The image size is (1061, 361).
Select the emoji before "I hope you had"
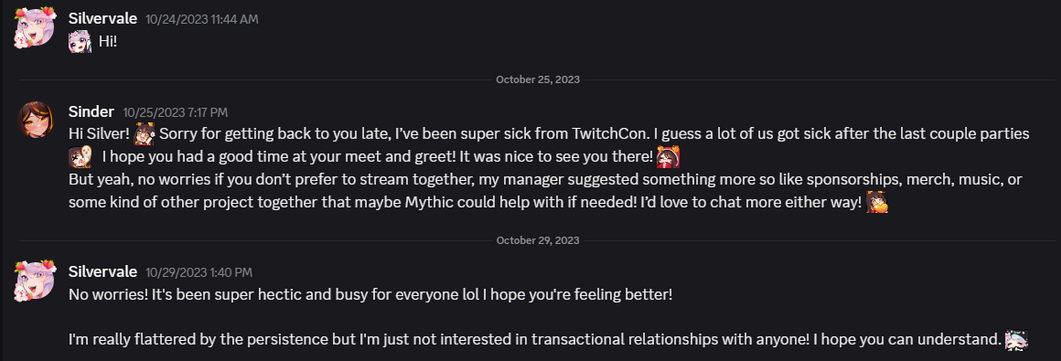[x=80, y=158]
